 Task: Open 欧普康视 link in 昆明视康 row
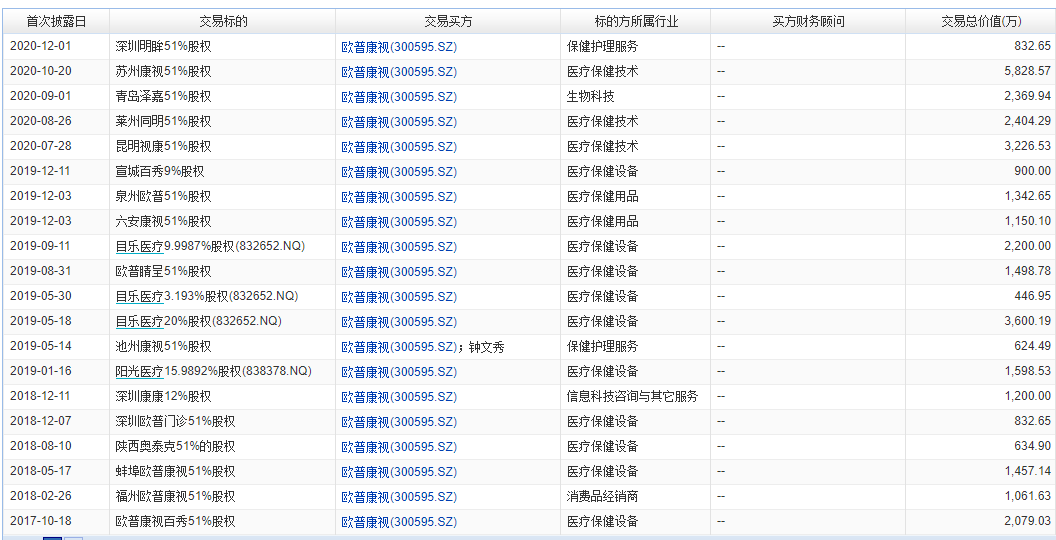pyautogui.click(x=399, y=147)
